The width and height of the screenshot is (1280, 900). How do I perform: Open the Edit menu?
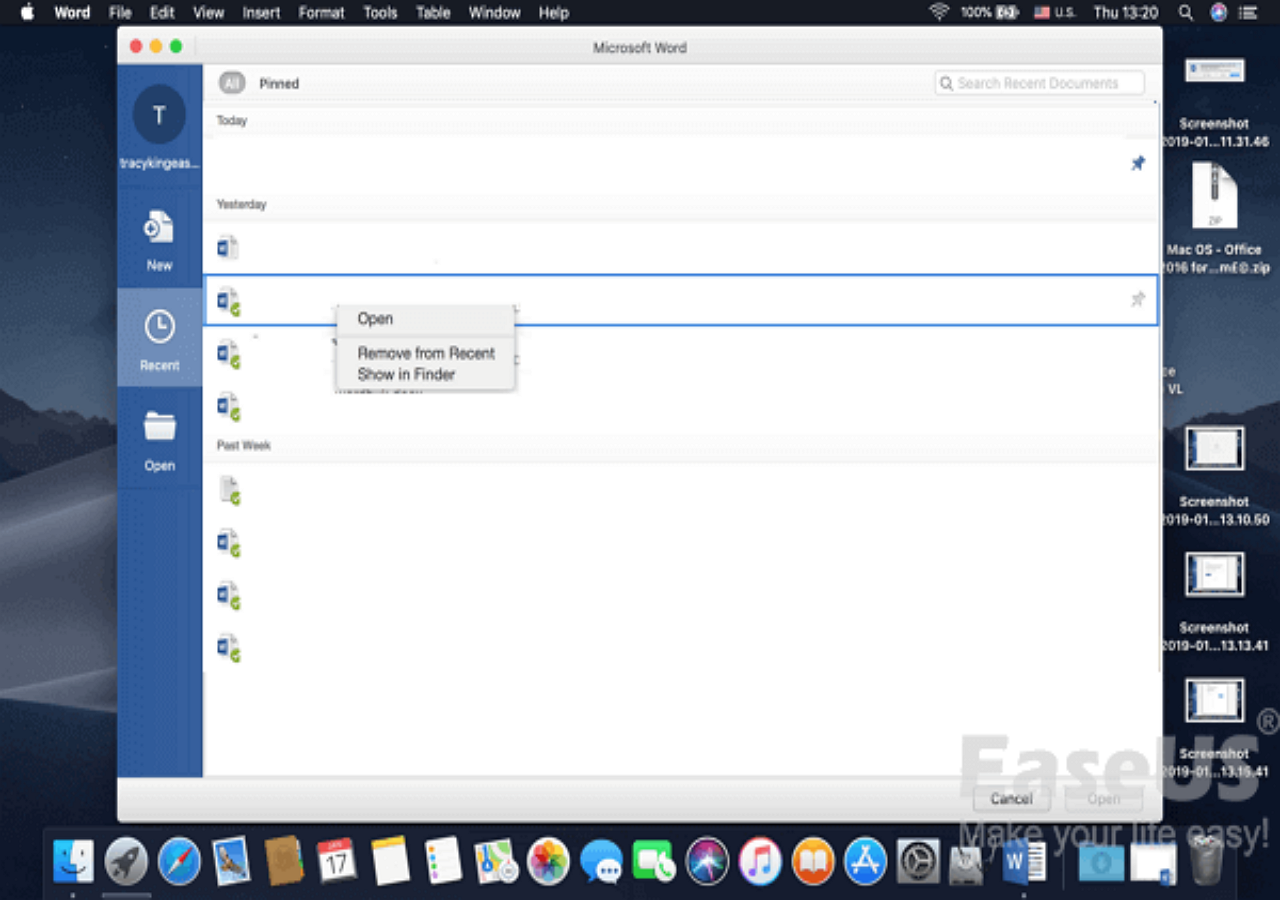click(161, 13)
